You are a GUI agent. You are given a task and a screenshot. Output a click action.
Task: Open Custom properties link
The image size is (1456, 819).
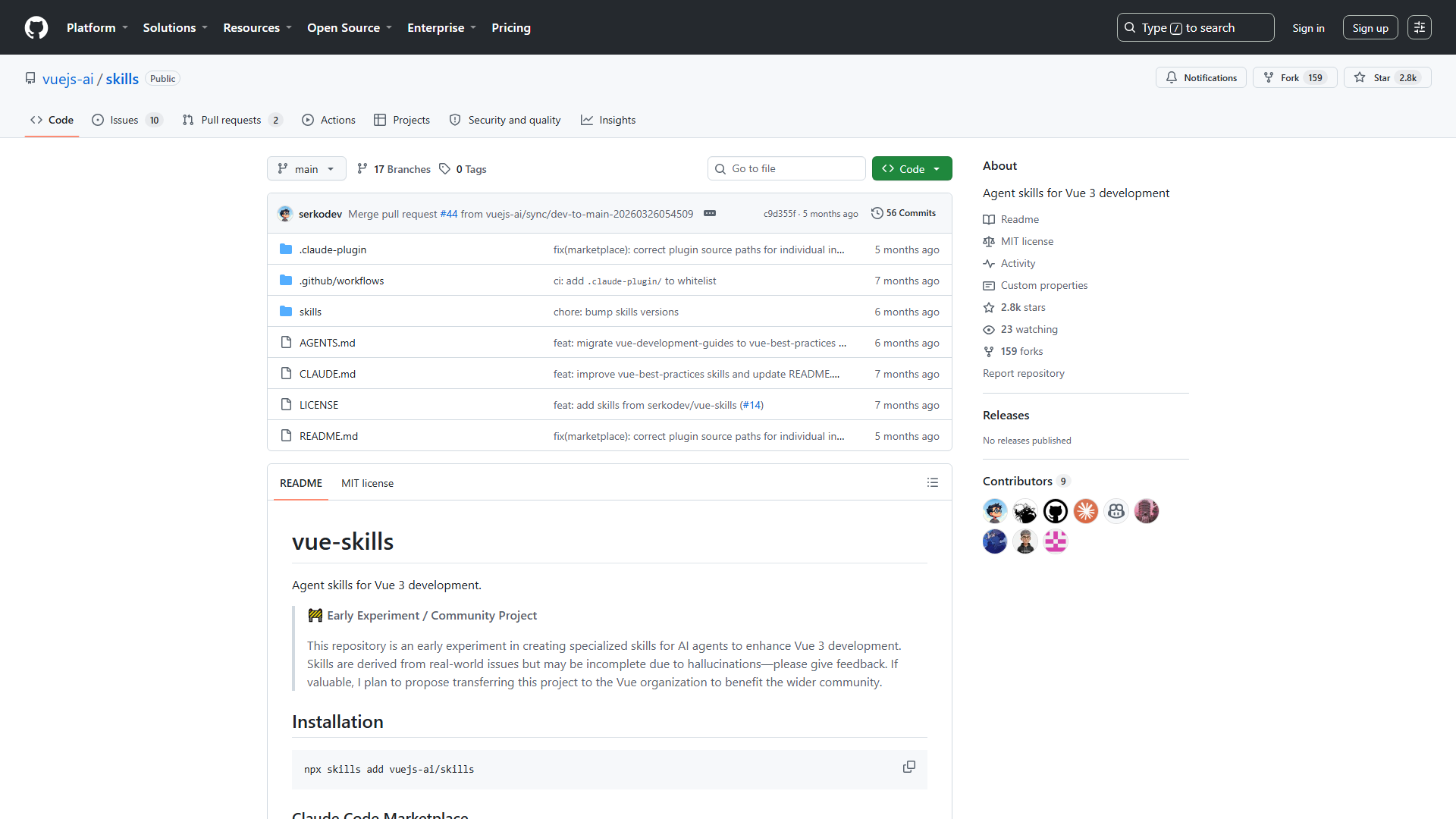pyautogui.click(x=1043, y=285)
